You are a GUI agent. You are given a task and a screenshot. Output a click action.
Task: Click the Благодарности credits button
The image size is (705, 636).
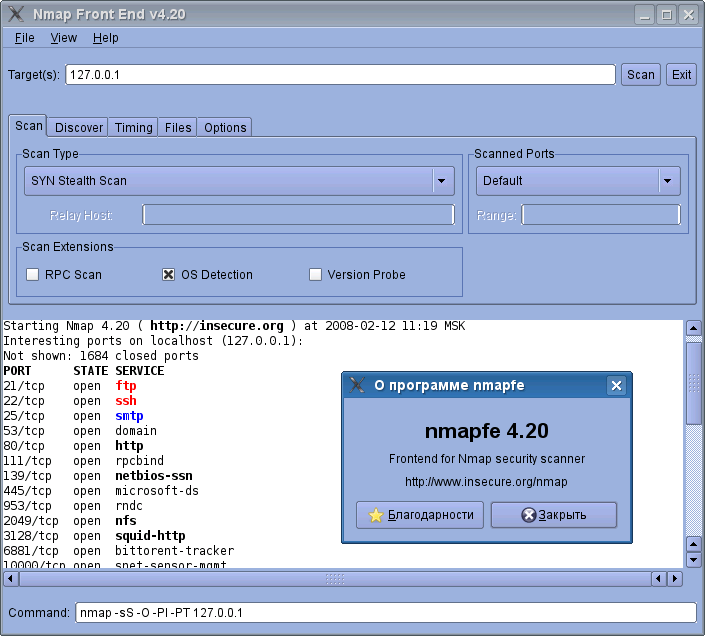pyautogui.click(x=420, y=515)
